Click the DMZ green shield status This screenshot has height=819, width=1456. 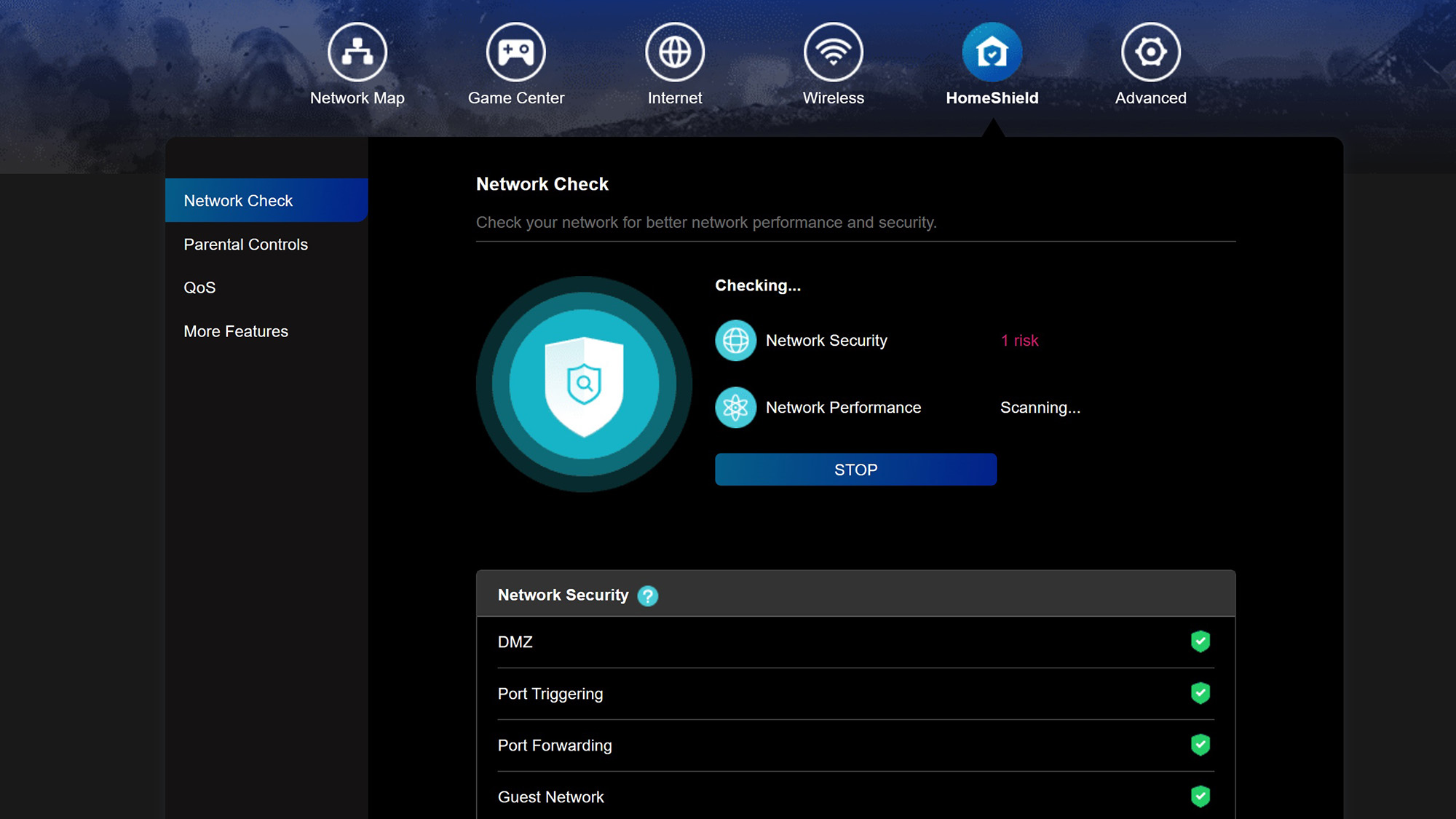(x=1200, y=641)
